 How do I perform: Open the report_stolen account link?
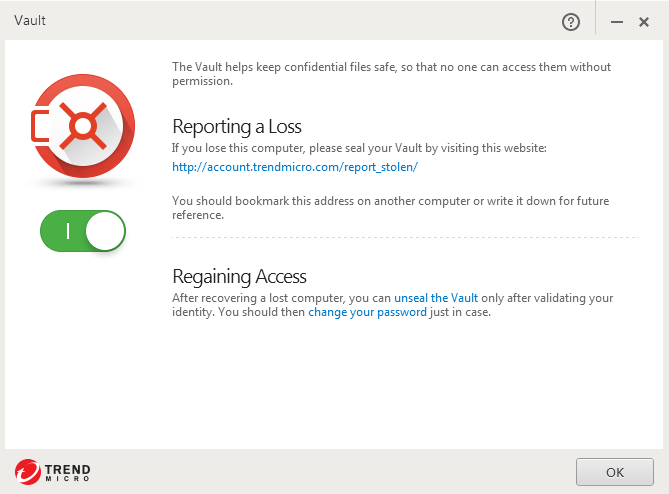pos(295,167)
